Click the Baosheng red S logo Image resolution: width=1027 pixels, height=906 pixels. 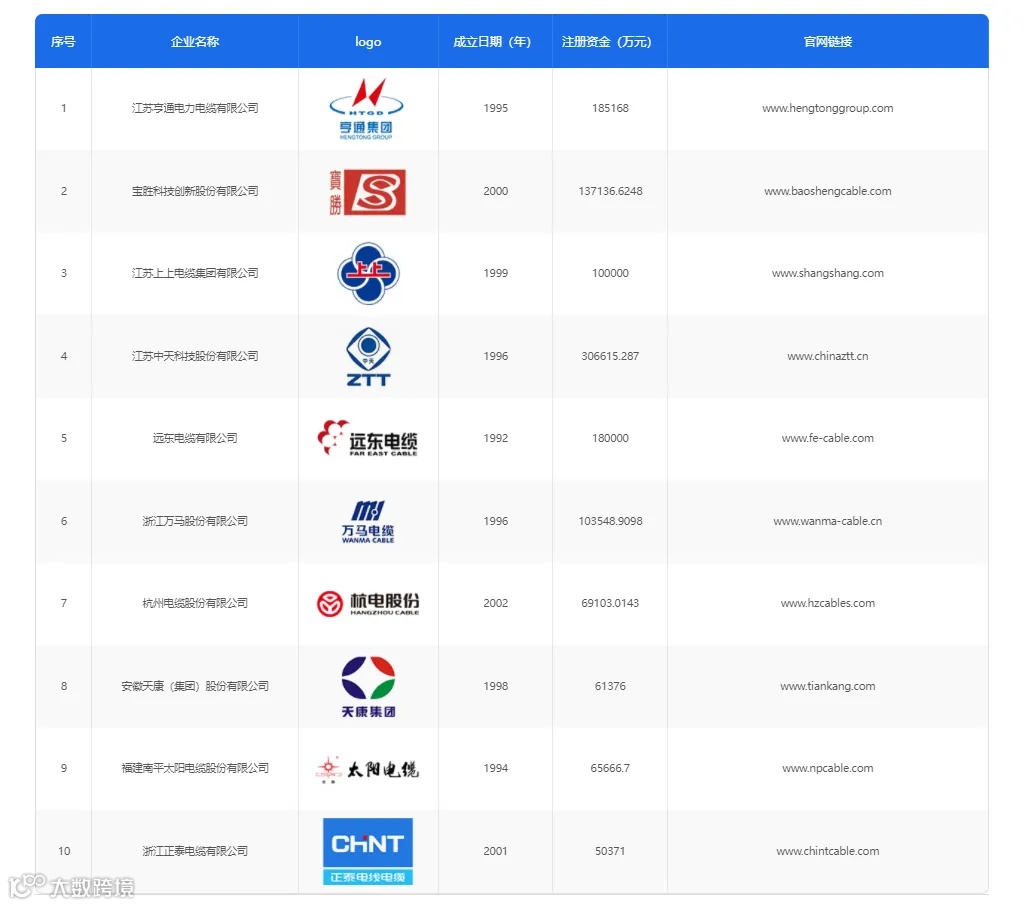[367, 192]
